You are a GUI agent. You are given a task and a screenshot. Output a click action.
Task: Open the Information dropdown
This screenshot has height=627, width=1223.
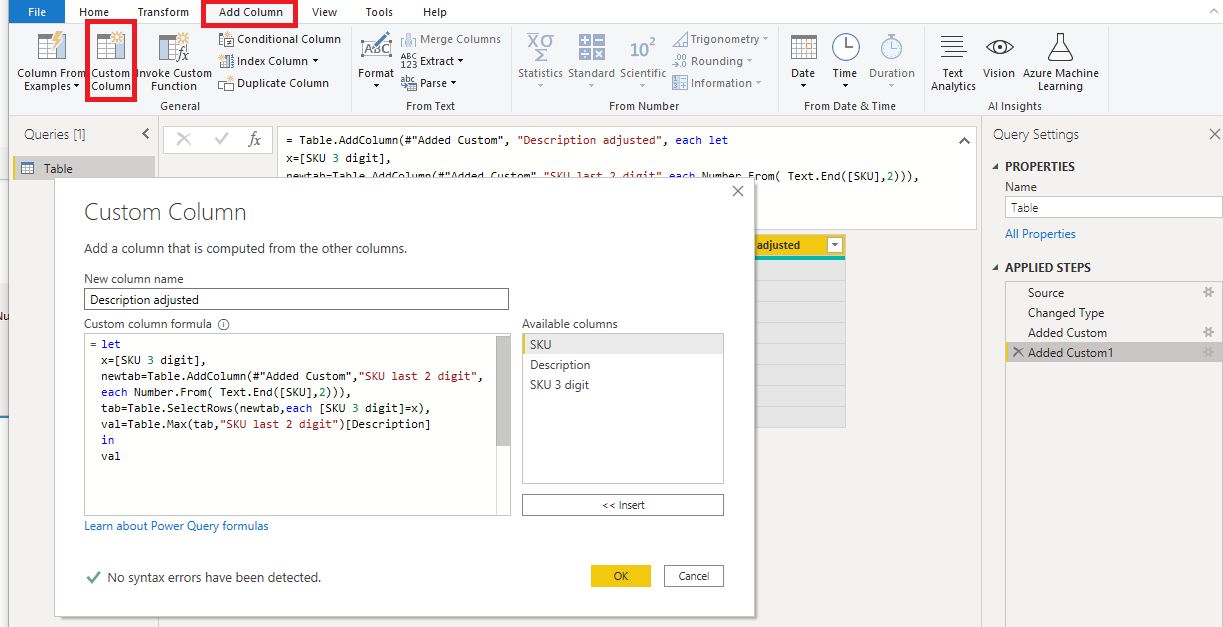tap(718, 83)
